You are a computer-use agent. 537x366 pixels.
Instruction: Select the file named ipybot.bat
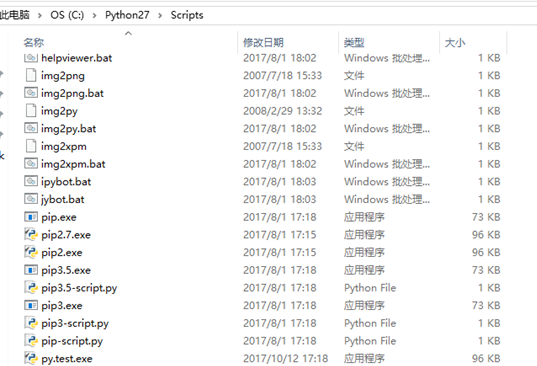pos(66,182)
